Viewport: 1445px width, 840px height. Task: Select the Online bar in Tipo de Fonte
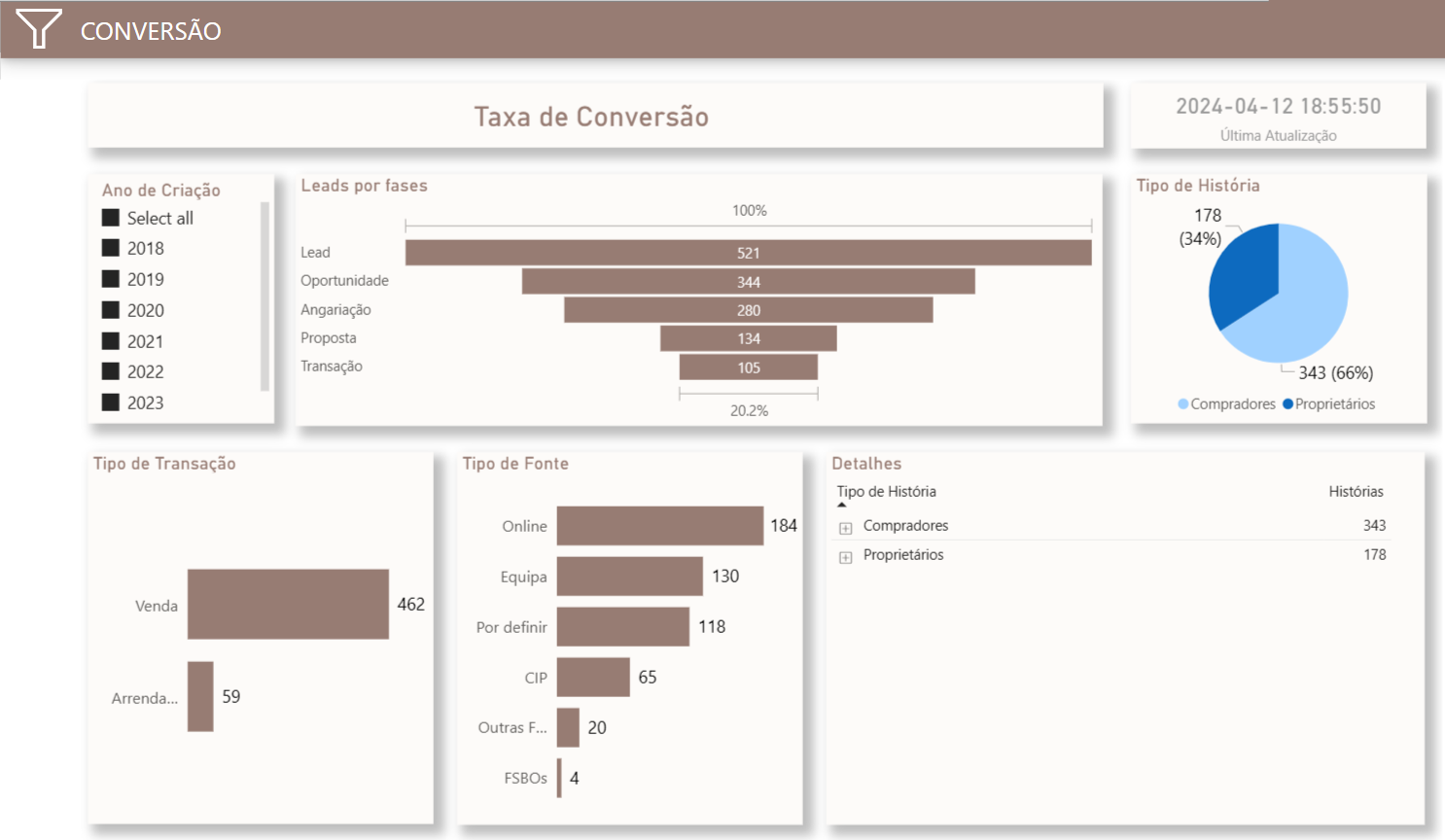(x=660, y=525)
